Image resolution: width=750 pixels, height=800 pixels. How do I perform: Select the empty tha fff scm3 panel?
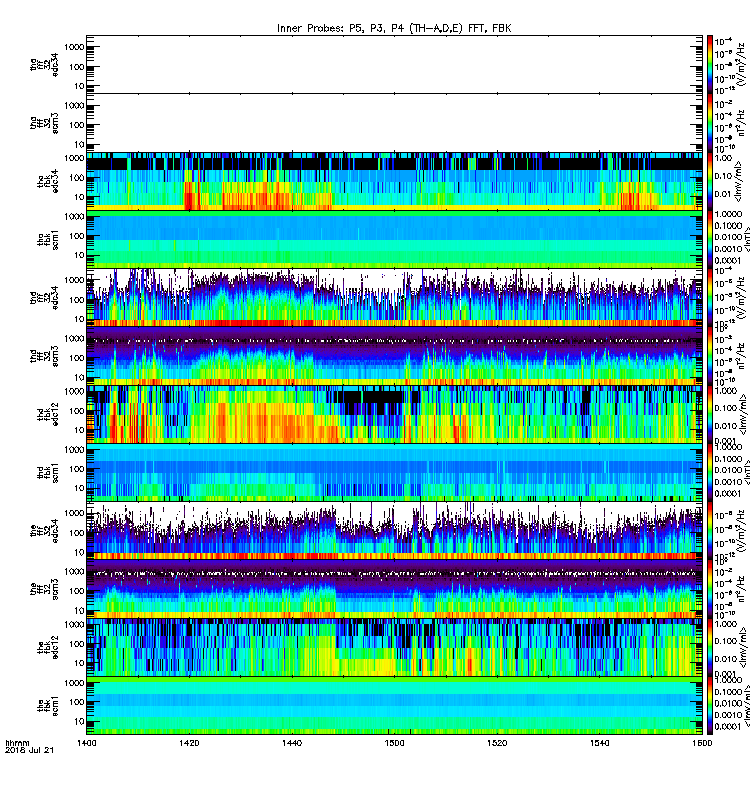pos(394,122)
